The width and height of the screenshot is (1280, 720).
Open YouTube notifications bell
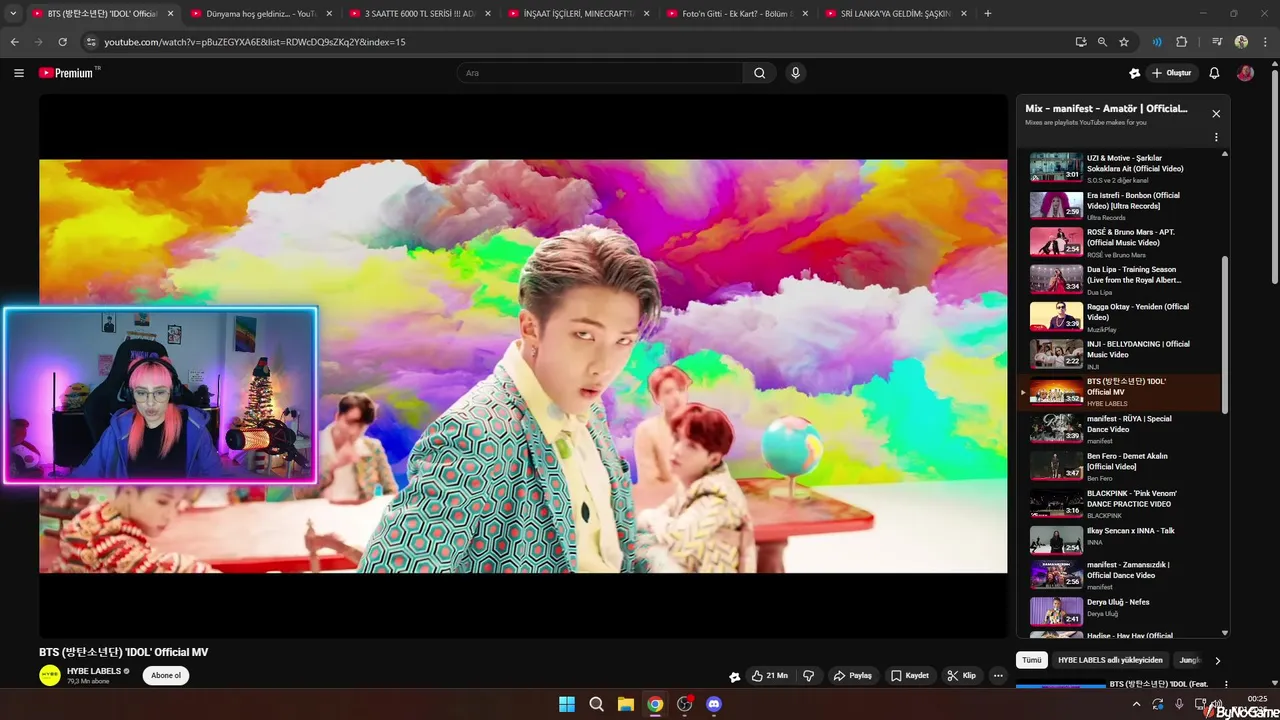1214,73
